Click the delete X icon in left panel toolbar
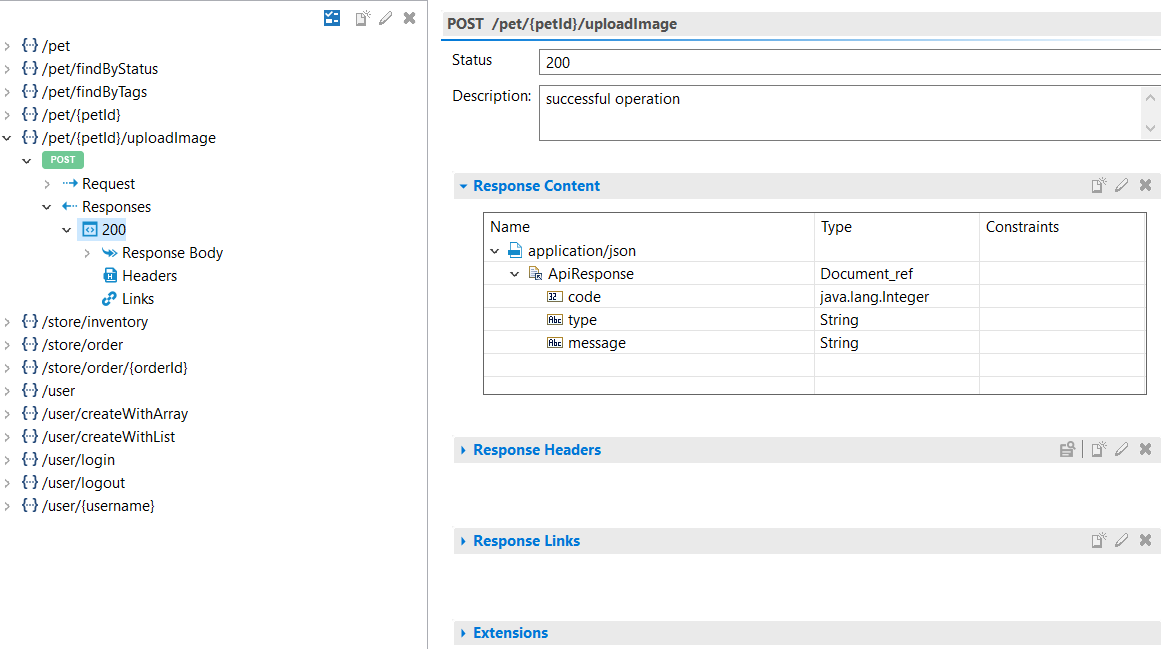Screen dimensions: 1161x649 [x=409, y=18]
